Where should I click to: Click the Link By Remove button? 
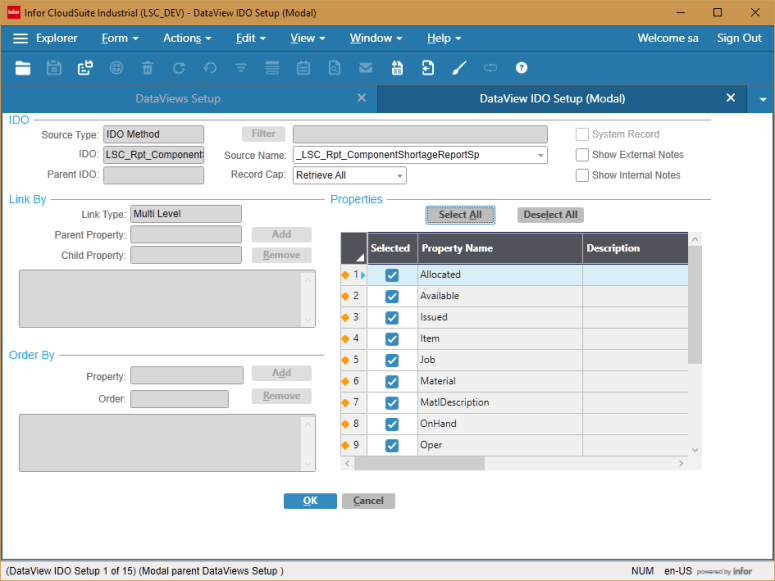[x=281, y=255]
